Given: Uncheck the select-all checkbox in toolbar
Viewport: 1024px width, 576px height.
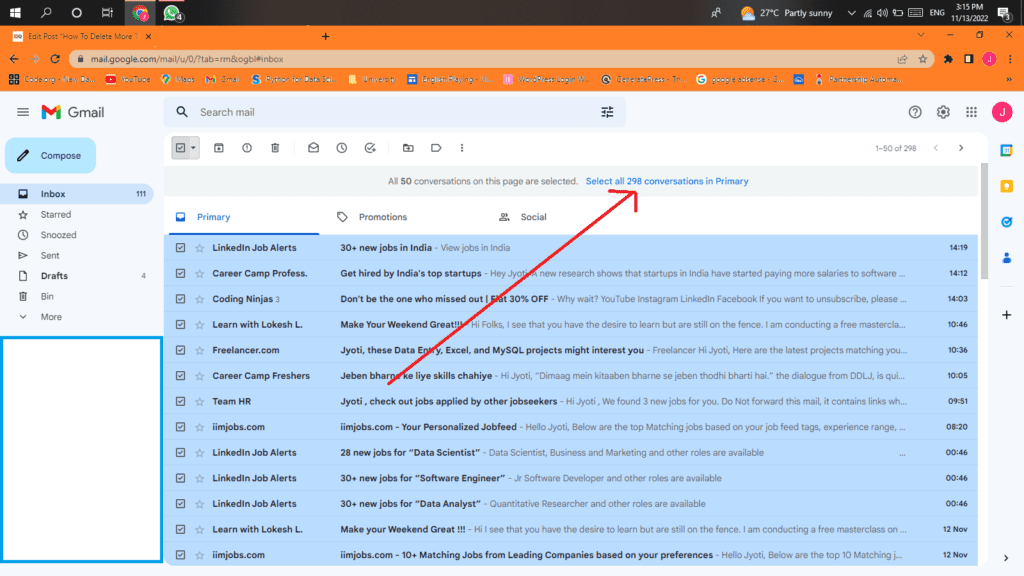Looking at the screenshot, I should click(180, 148).
